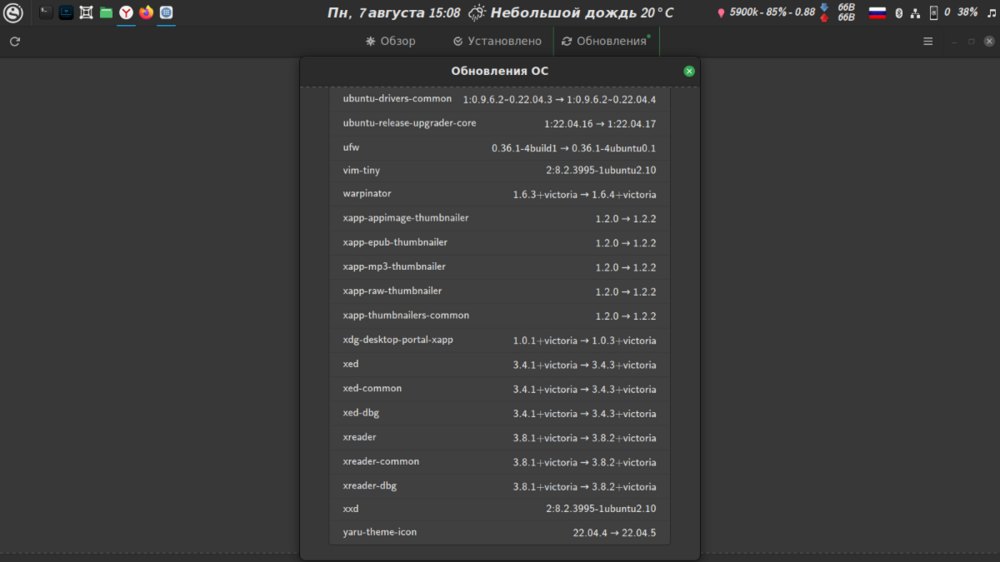Click version 0.36.1-4build1 → 0.36.1-4ubuntu0.1
Screen dimensions: 1000x562
tap(573, 148)
